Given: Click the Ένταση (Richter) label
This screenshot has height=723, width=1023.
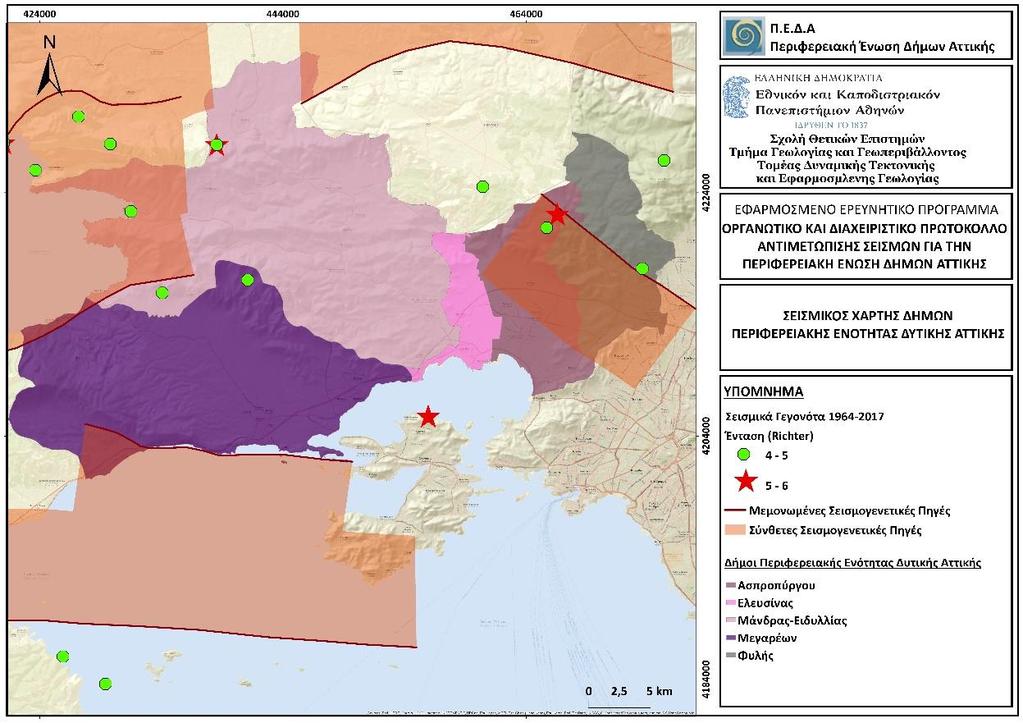Looking at the screenshot, I should pyautogui.click(x=769, y=435).
